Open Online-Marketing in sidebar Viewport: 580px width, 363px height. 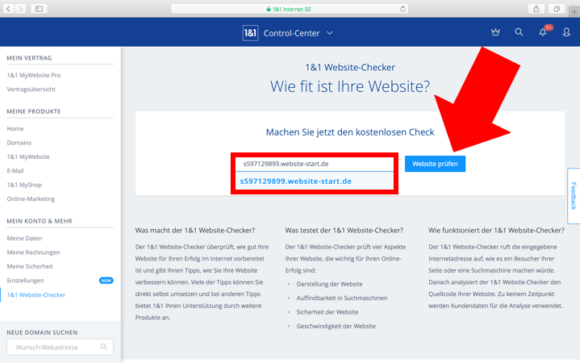pyautogui.click(x=31, y=199)
